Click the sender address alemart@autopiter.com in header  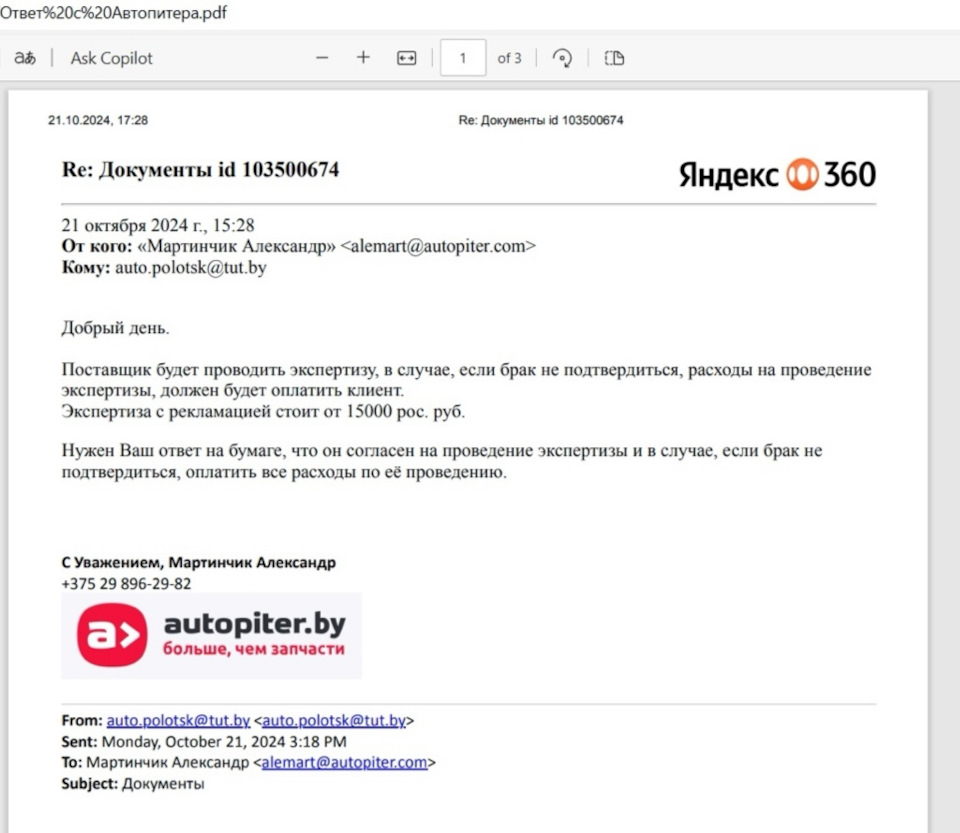pos(438,246)
